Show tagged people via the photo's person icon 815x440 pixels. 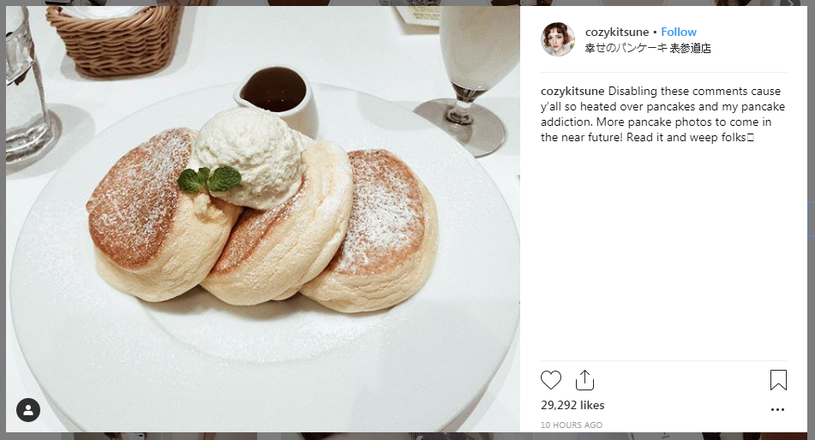click(x=28, y=410)
